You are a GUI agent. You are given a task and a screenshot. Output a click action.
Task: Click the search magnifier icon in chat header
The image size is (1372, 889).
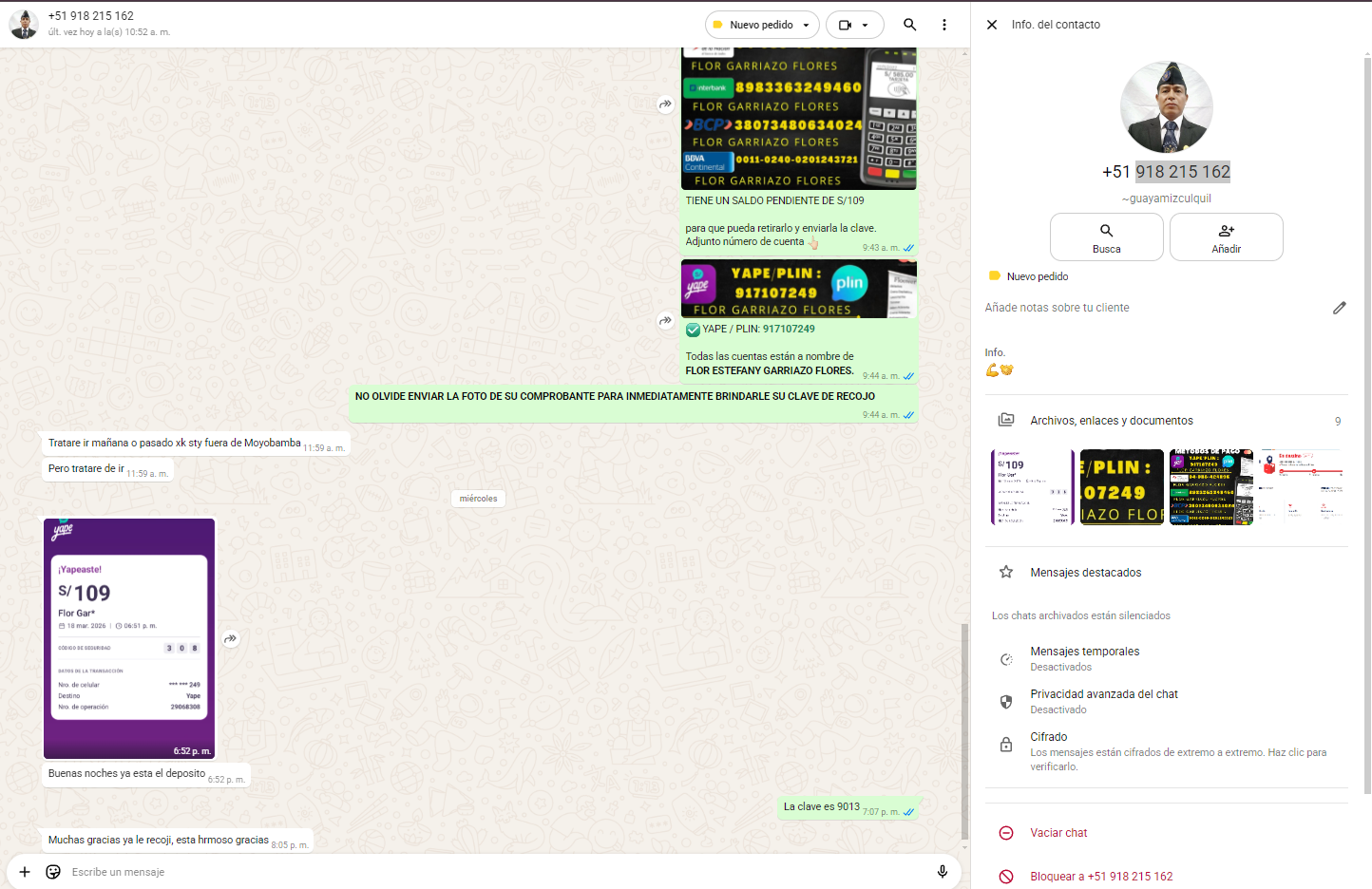point(909,25)
